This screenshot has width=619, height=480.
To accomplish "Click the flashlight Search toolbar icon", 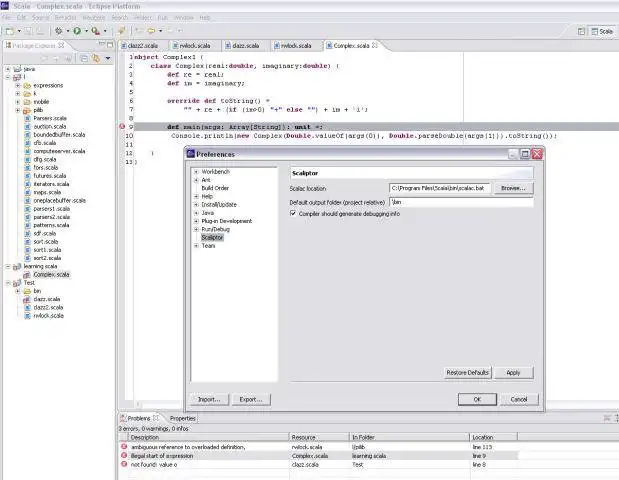I will point(122,31).
